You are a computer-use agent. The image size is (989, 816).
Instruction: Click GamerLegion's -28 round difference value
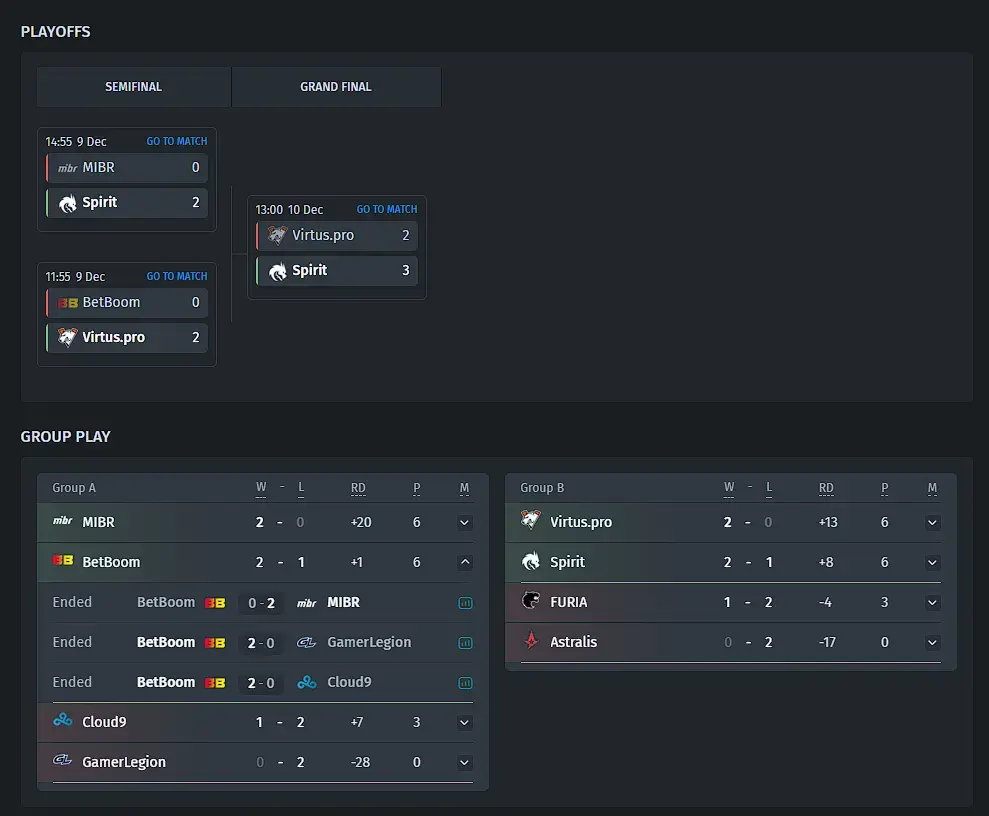coord(360,762)
